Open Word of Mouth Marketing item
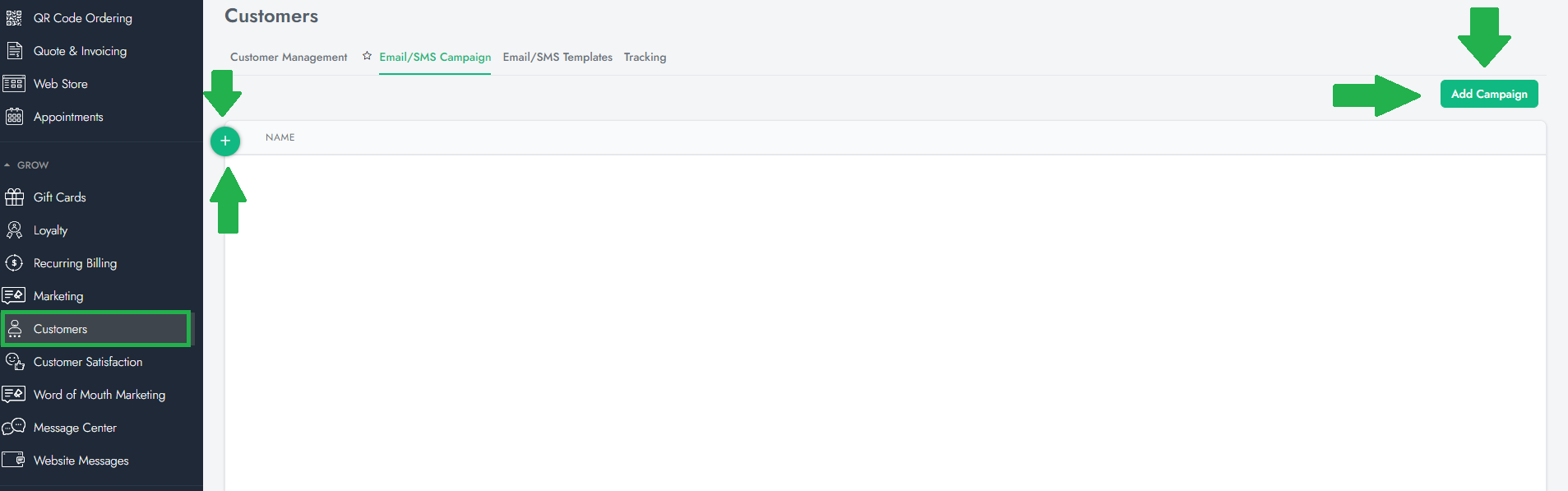The image size is (1568, 491). tap(99, 395)
